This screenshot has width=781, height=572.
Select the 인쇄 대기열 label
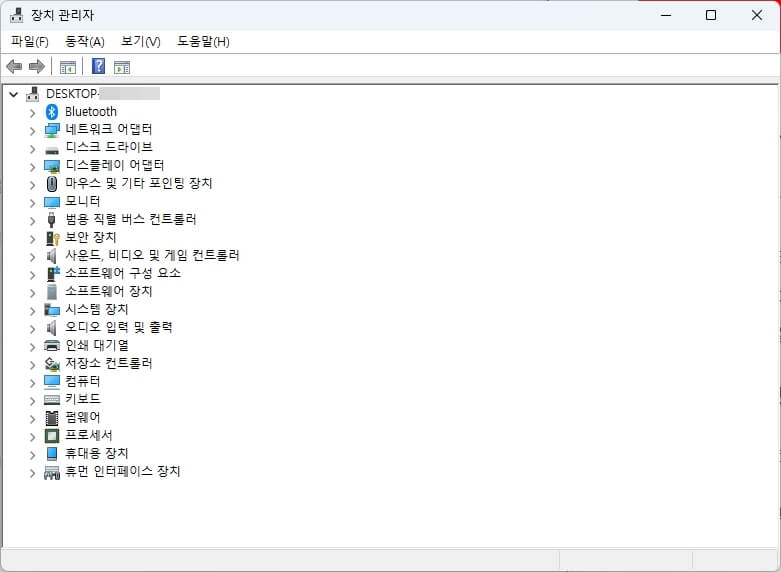tap(97, 345)
